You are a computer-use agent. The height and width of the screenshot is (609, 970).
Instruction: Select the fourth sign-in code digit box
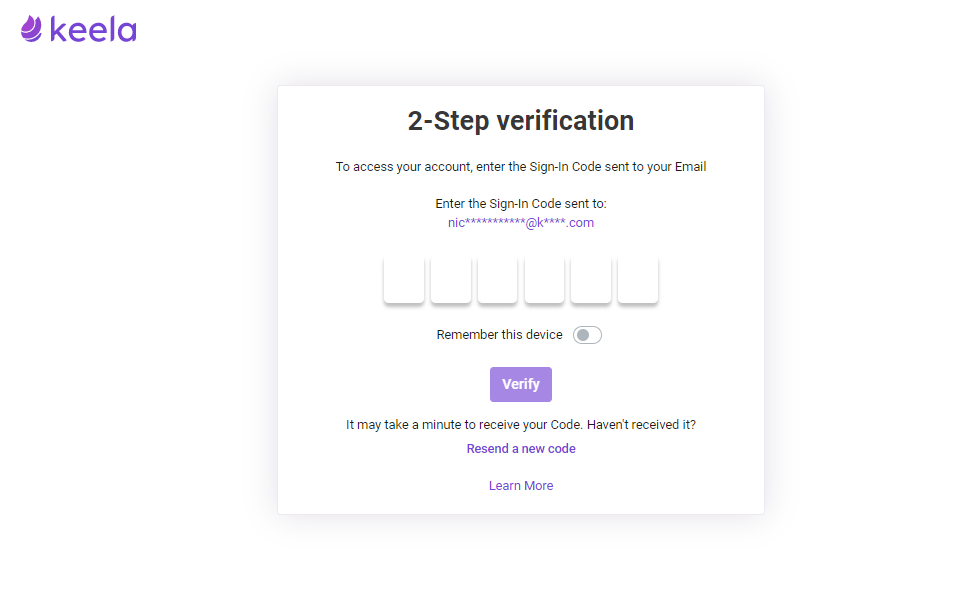pos(544,280)
